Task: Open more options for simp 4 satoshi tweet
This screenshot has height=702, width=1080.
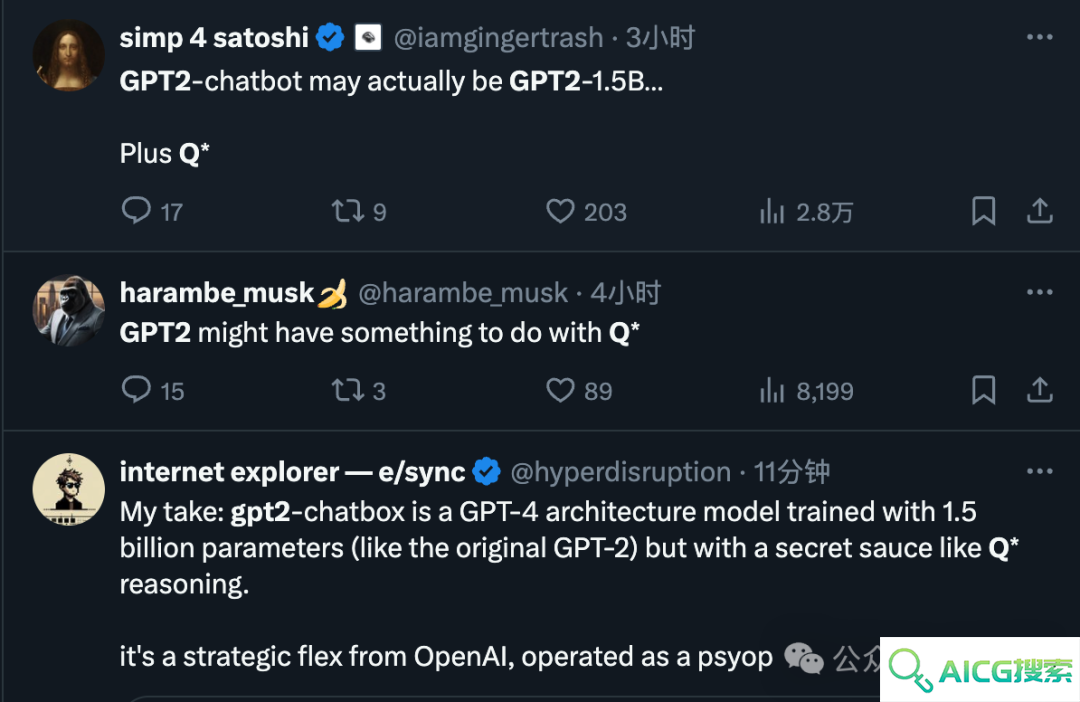Action: click(x=1039, y=37)
